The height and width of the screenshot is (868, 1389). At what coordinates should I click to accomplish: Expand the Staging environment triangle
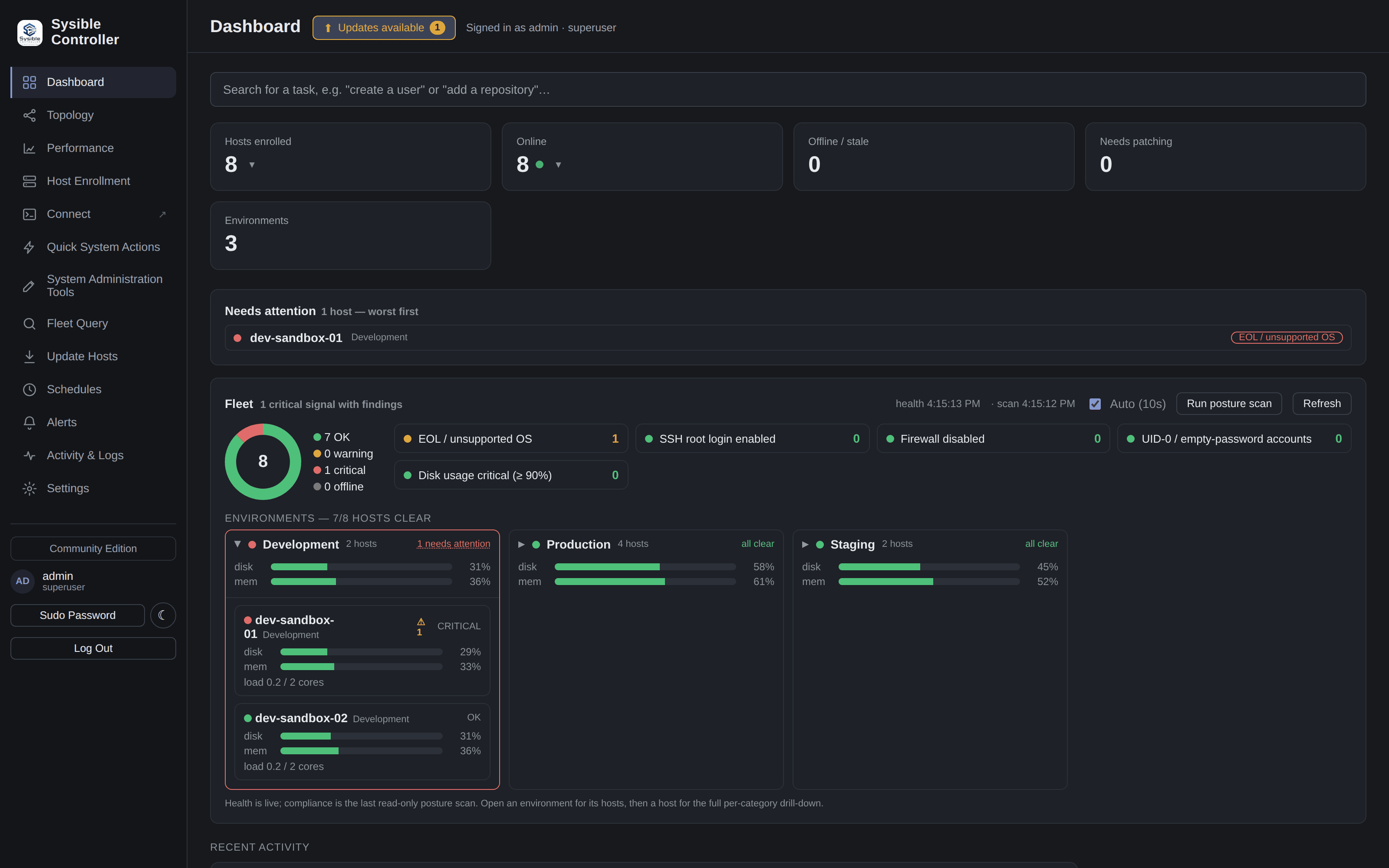point(805,545)
